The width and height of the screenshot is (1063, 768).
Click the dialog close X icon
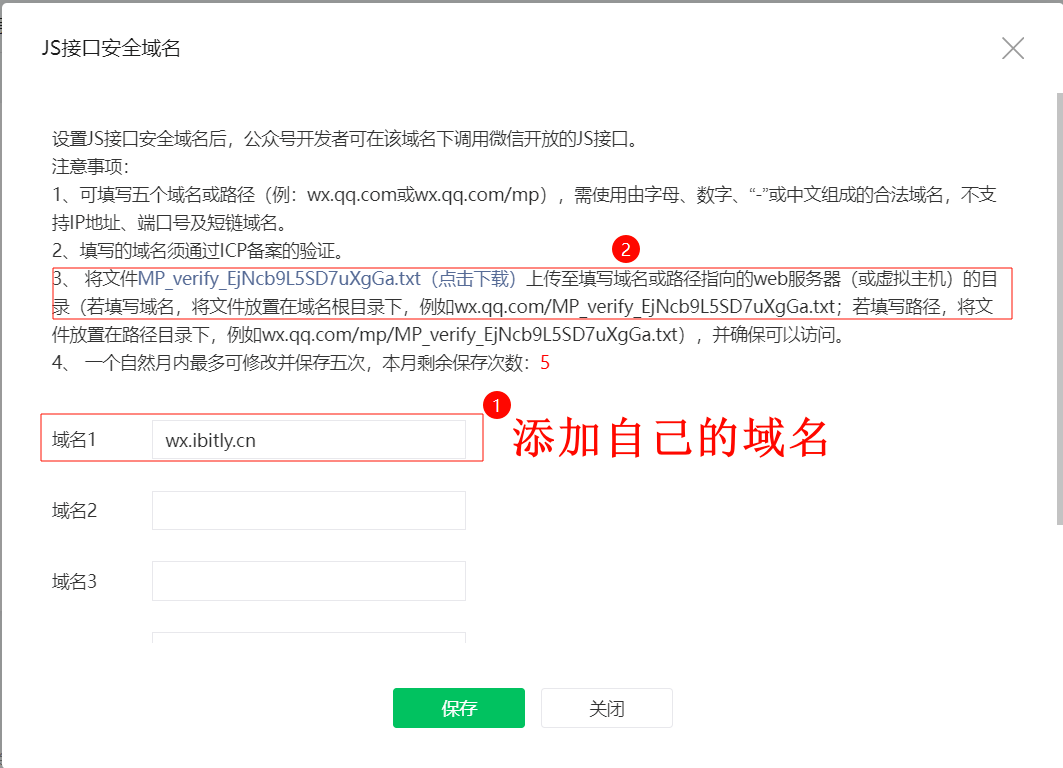pyautogui.click(x=1013, y=47)
